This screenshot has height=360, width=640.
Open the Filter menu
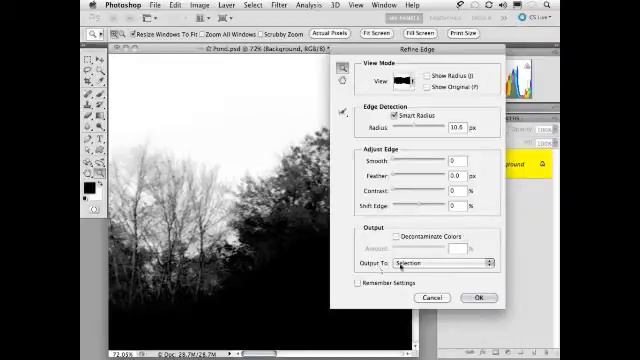pos(279,5)
